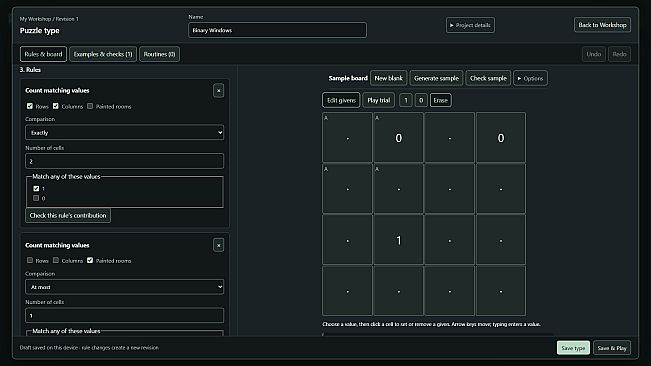Switch to Examples & checks tab
This screenshot has height=366, width=651.
tap(103, 54)
